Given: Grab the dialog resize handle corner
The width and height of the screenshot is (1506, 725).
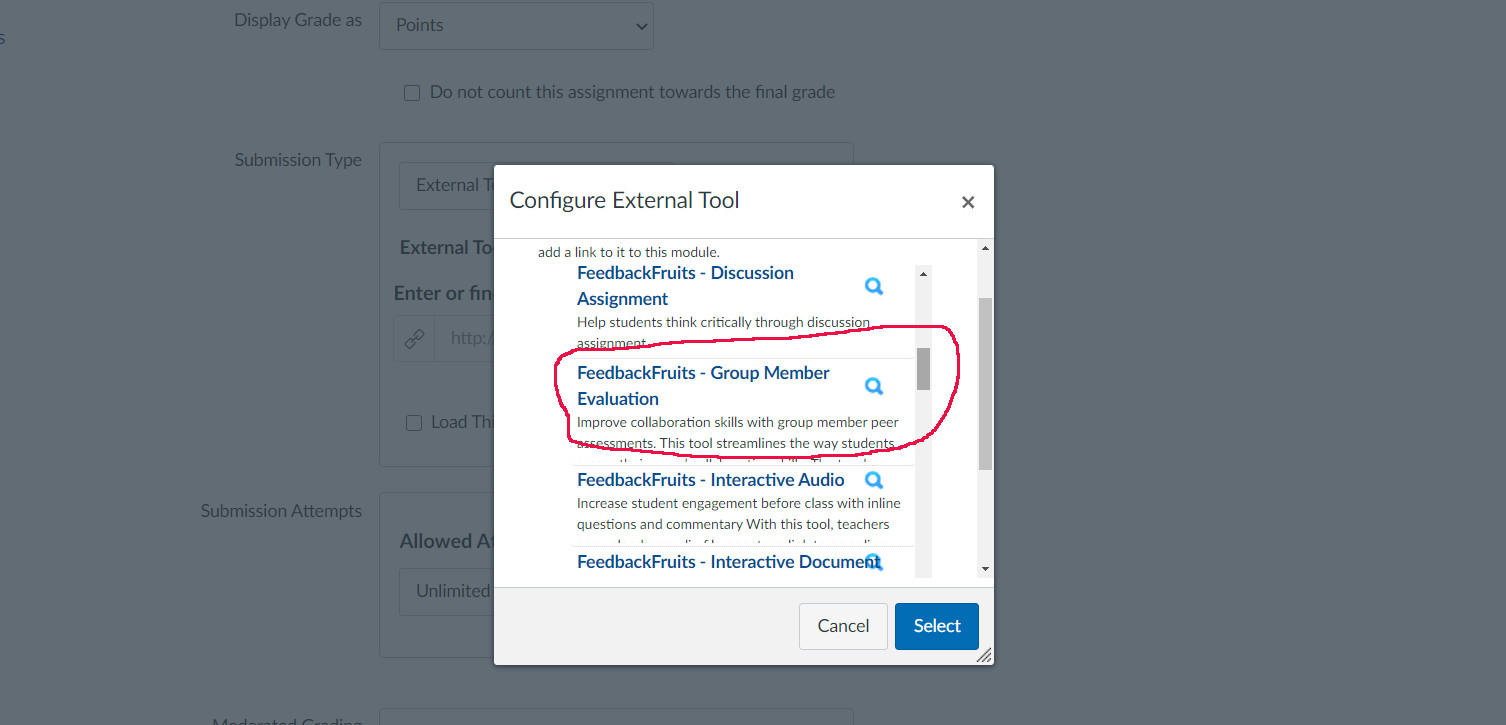Looking at the screenshot, I should pos(984,655).
